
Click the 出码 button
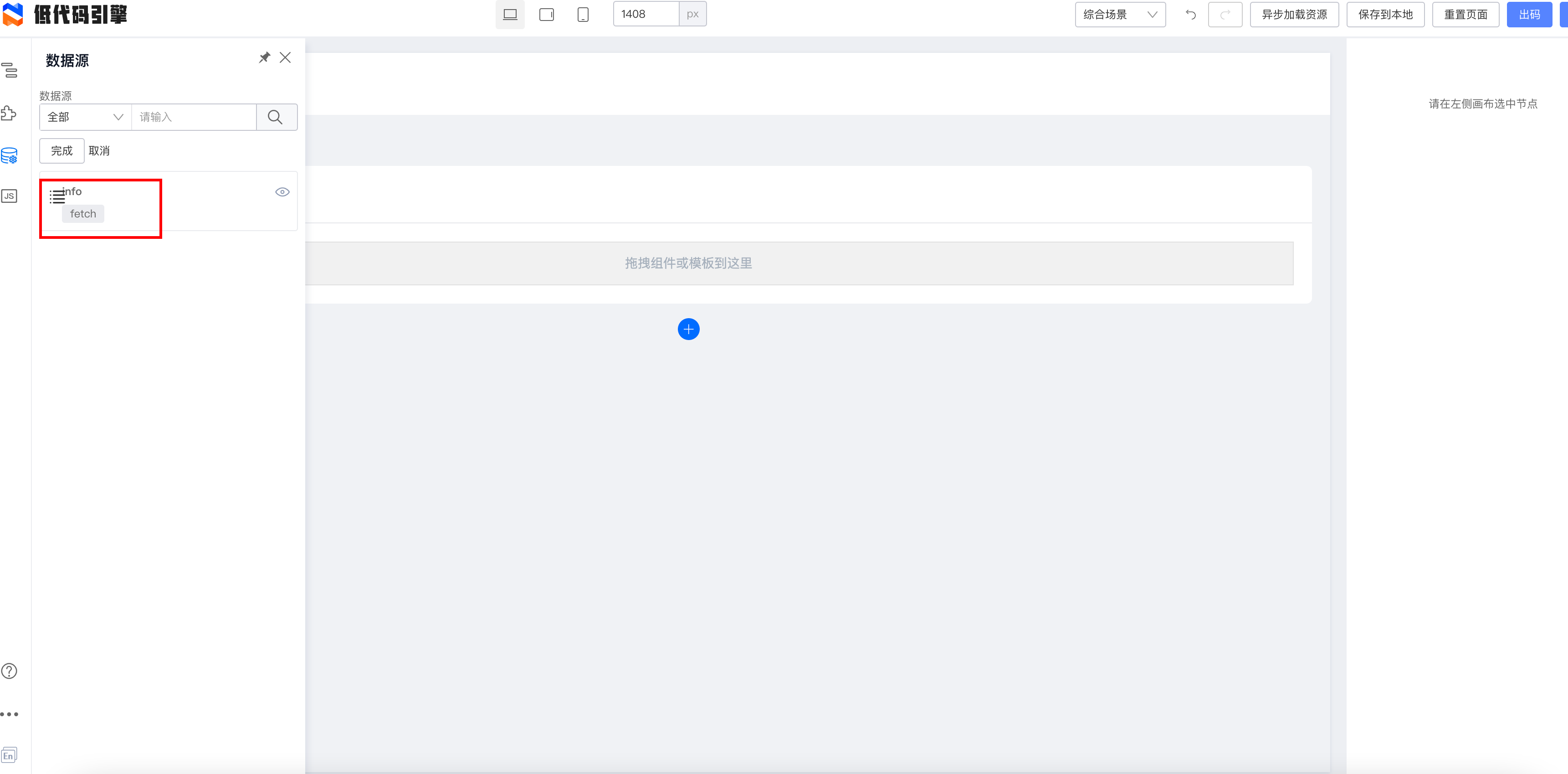point(1530,14)
